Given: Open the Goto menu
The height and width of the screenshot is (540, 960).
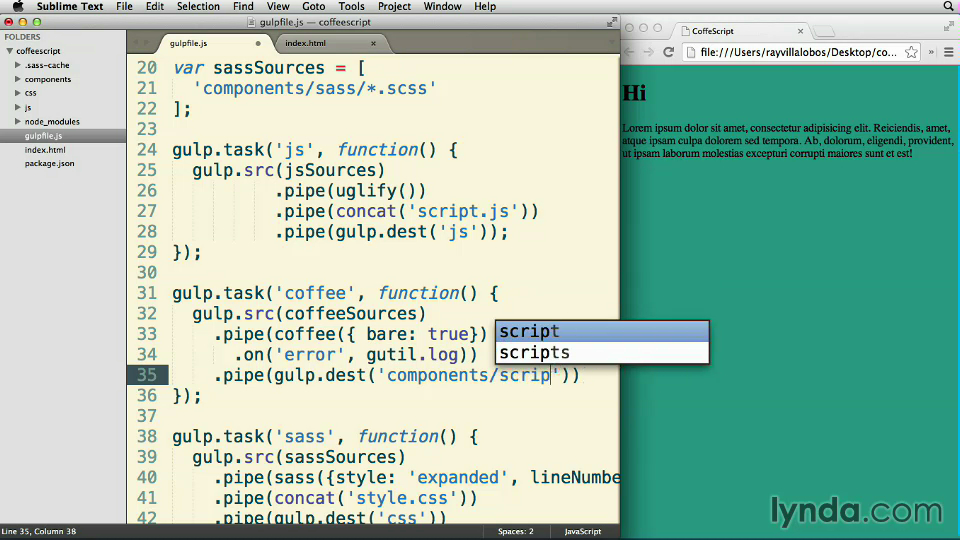Looking at the screenshot, I should pyautogui.click(x=313, y=7).
